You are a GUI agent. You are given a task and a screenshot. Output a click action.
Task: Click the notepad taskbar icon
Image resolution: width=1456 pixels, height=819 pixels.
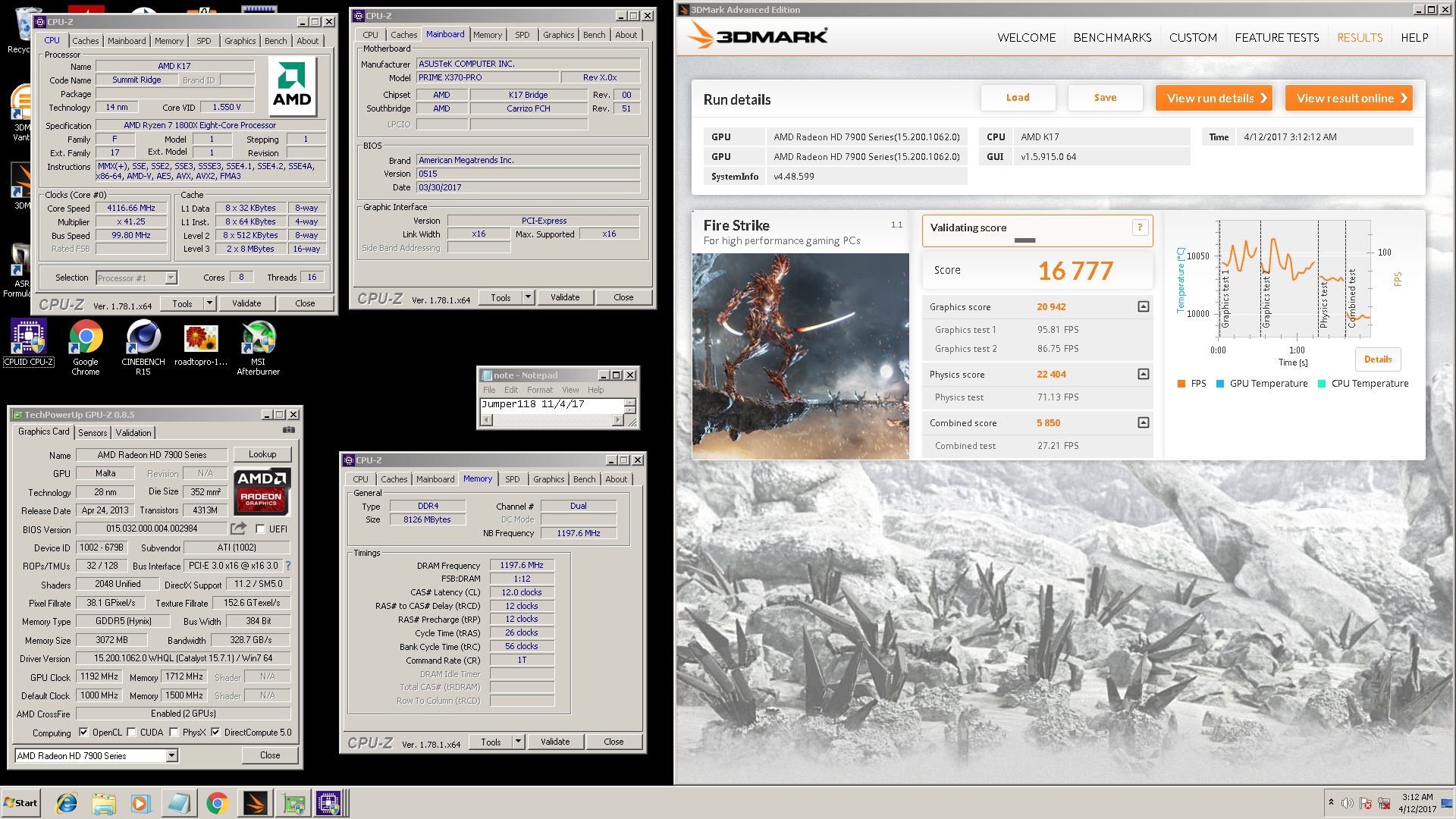[179, 803]
